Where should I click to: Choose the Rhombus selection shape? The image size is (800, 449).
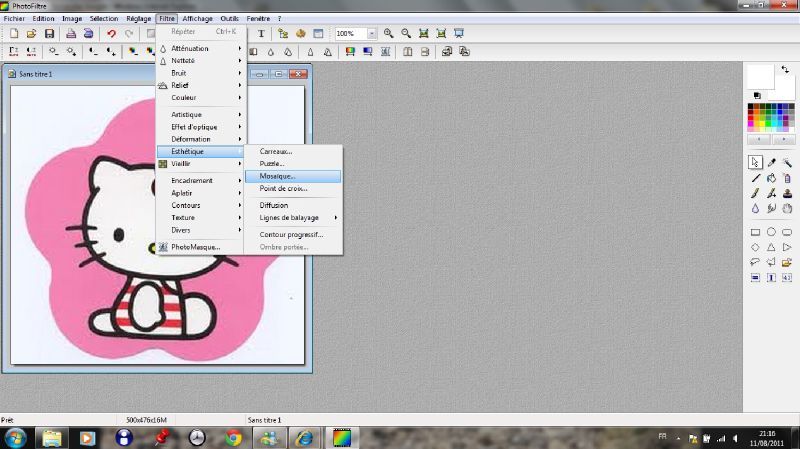[756, 247]
